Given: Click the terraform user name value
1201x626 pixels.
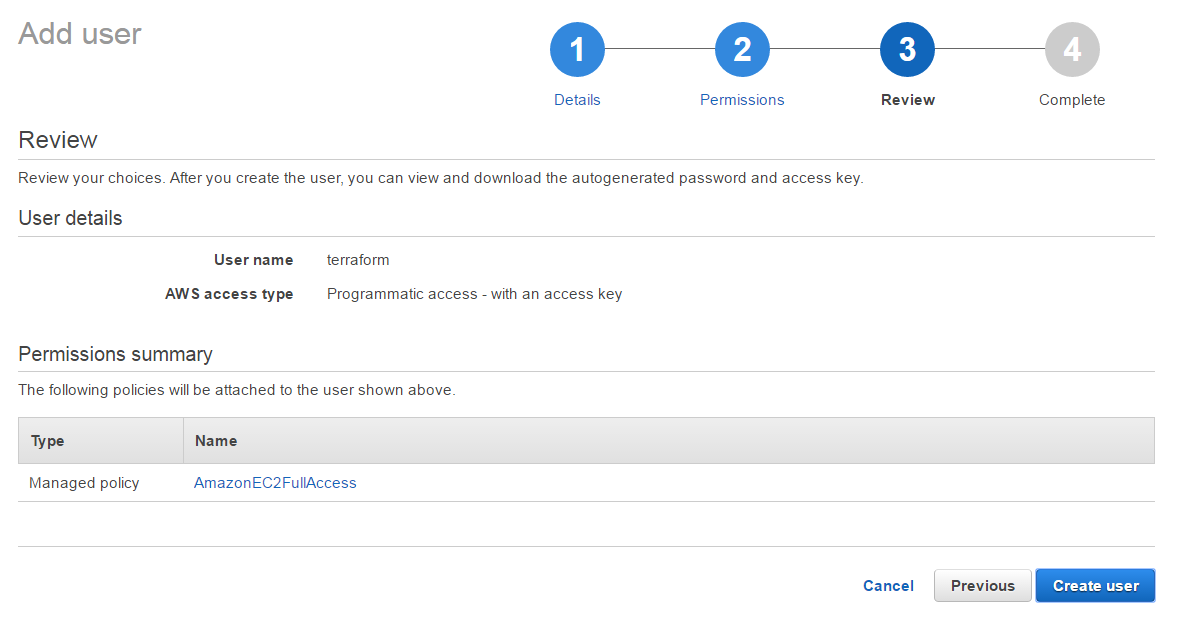Looking at the screenshot, I should (358, 260).
